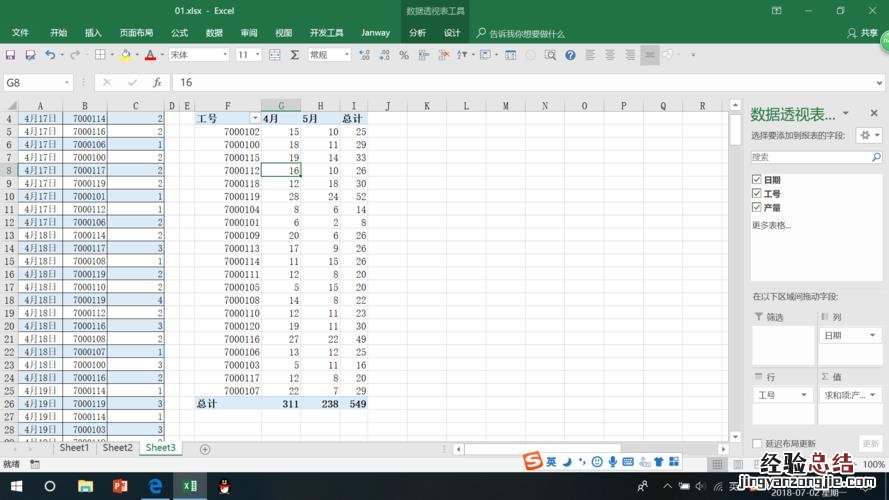The width and height of the screenshot is (889, 500).
Task: Uncheck the 日期 field checkbox
Action: click(x=757, y=180)
